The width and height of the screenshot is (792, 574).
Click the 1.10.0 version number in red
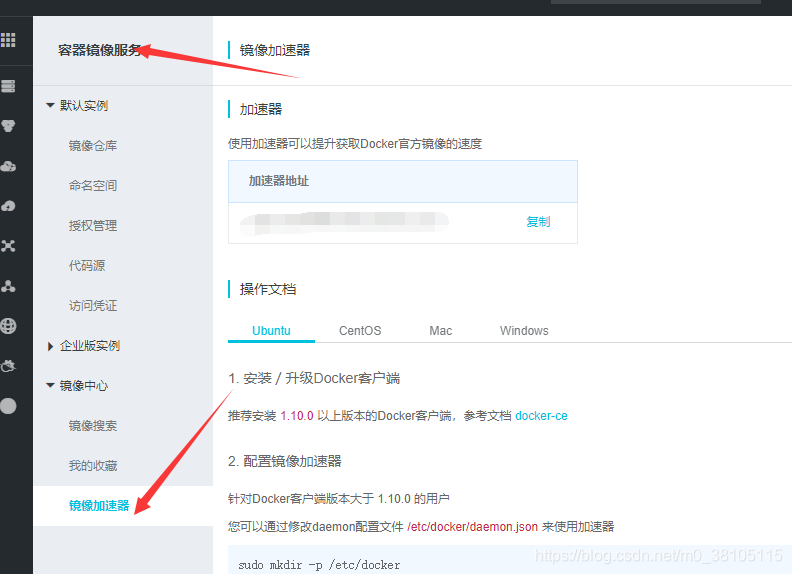(x=297, y=416)
